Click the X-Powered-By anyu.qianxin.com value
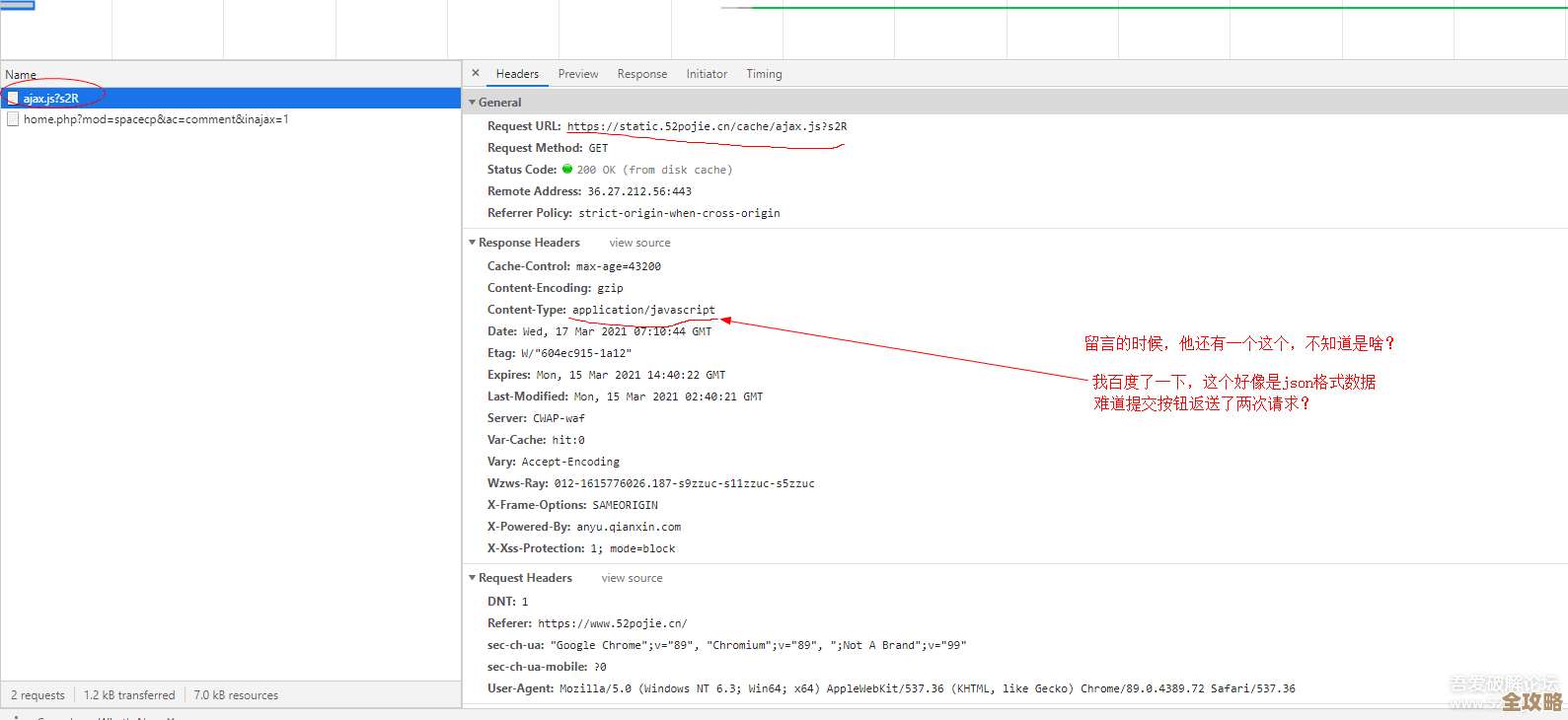Screen dimensions: 1568x720 point(629,527)
